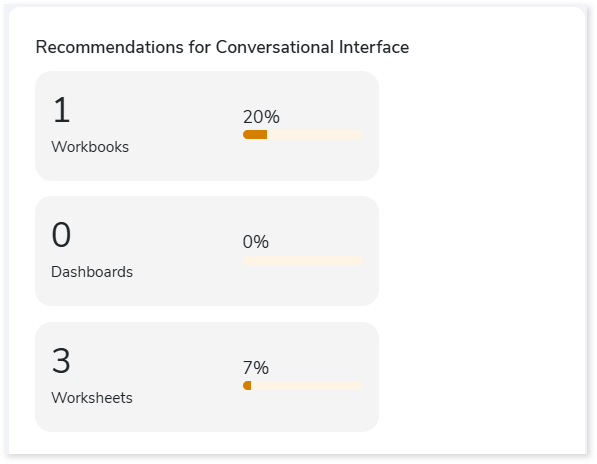Click the Worksheets recommendation card
The image size is (597, 464).
207,377
